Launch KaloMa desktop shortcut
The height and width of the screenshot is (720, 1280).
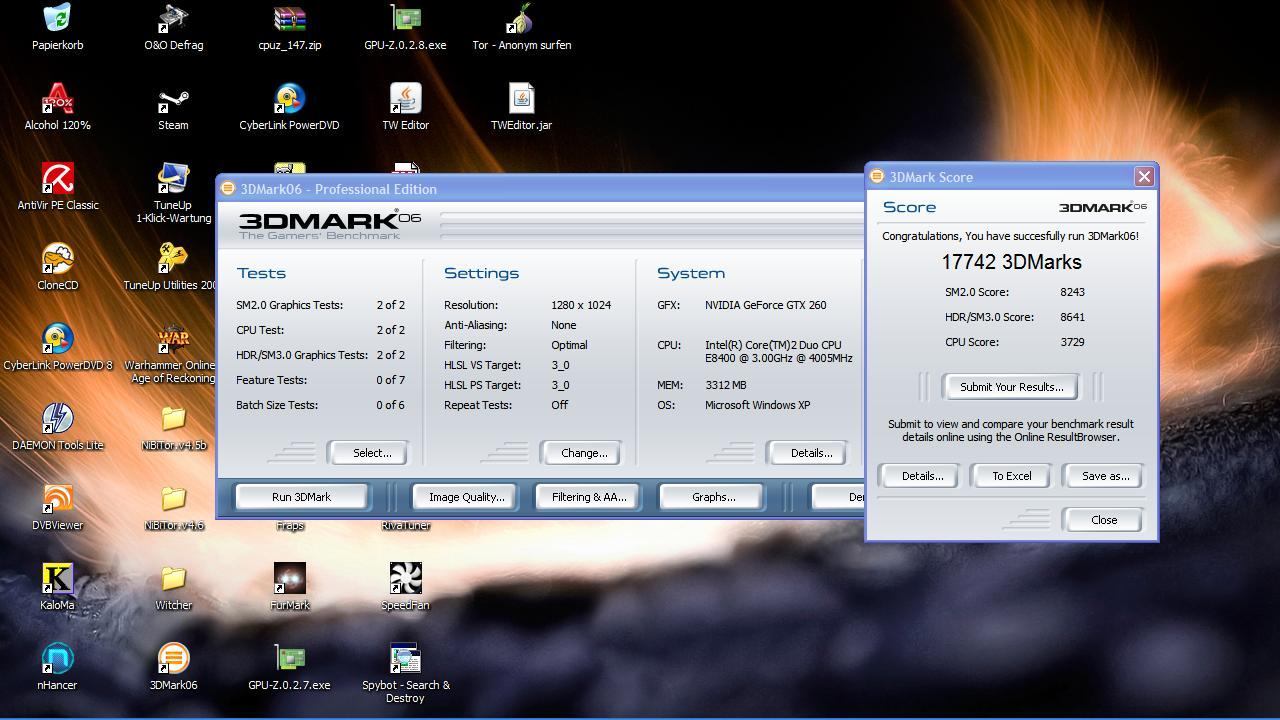[58, 579]
